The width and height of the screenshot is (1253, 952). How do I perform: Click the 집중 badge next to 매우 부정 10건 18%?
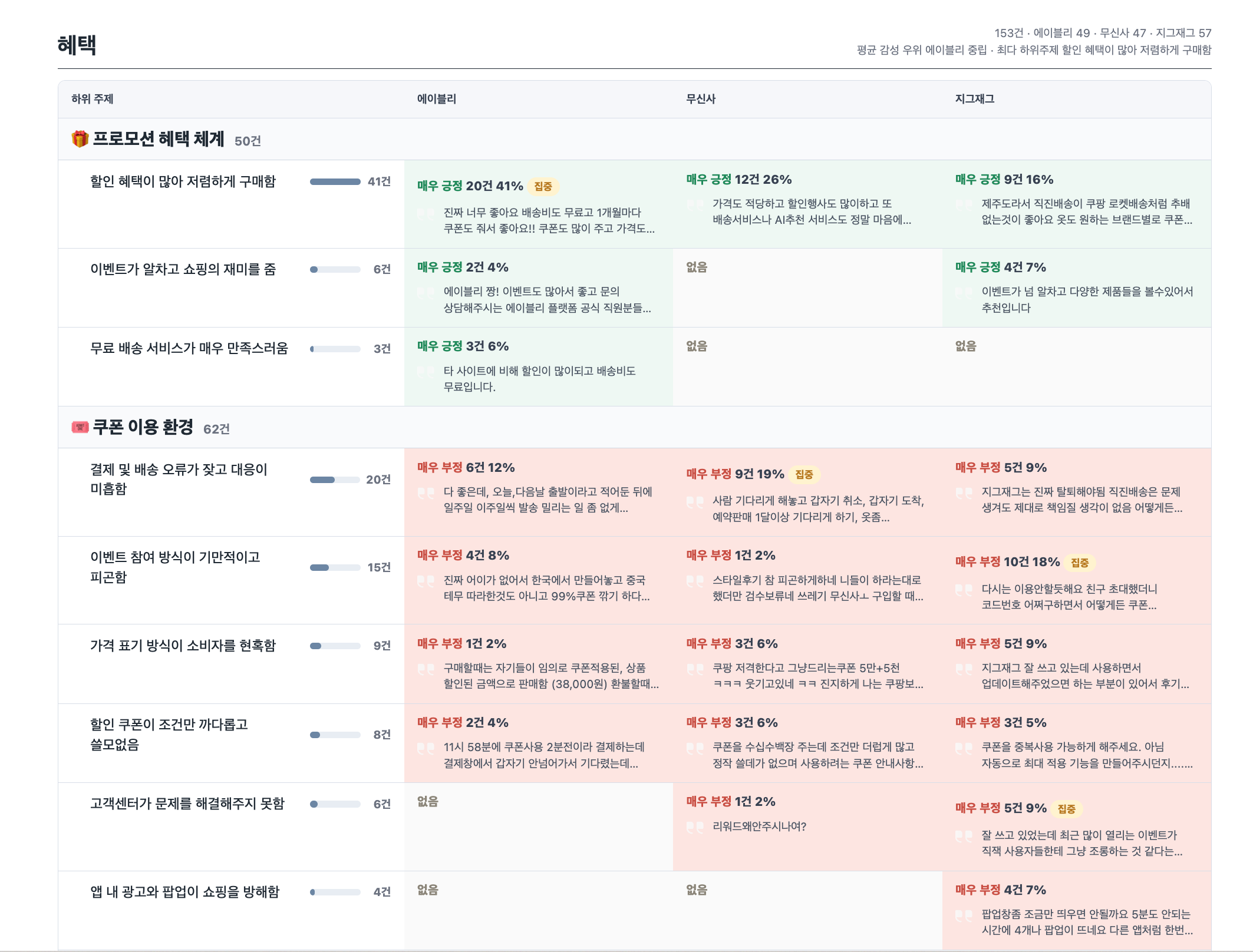click(1080, 563)
